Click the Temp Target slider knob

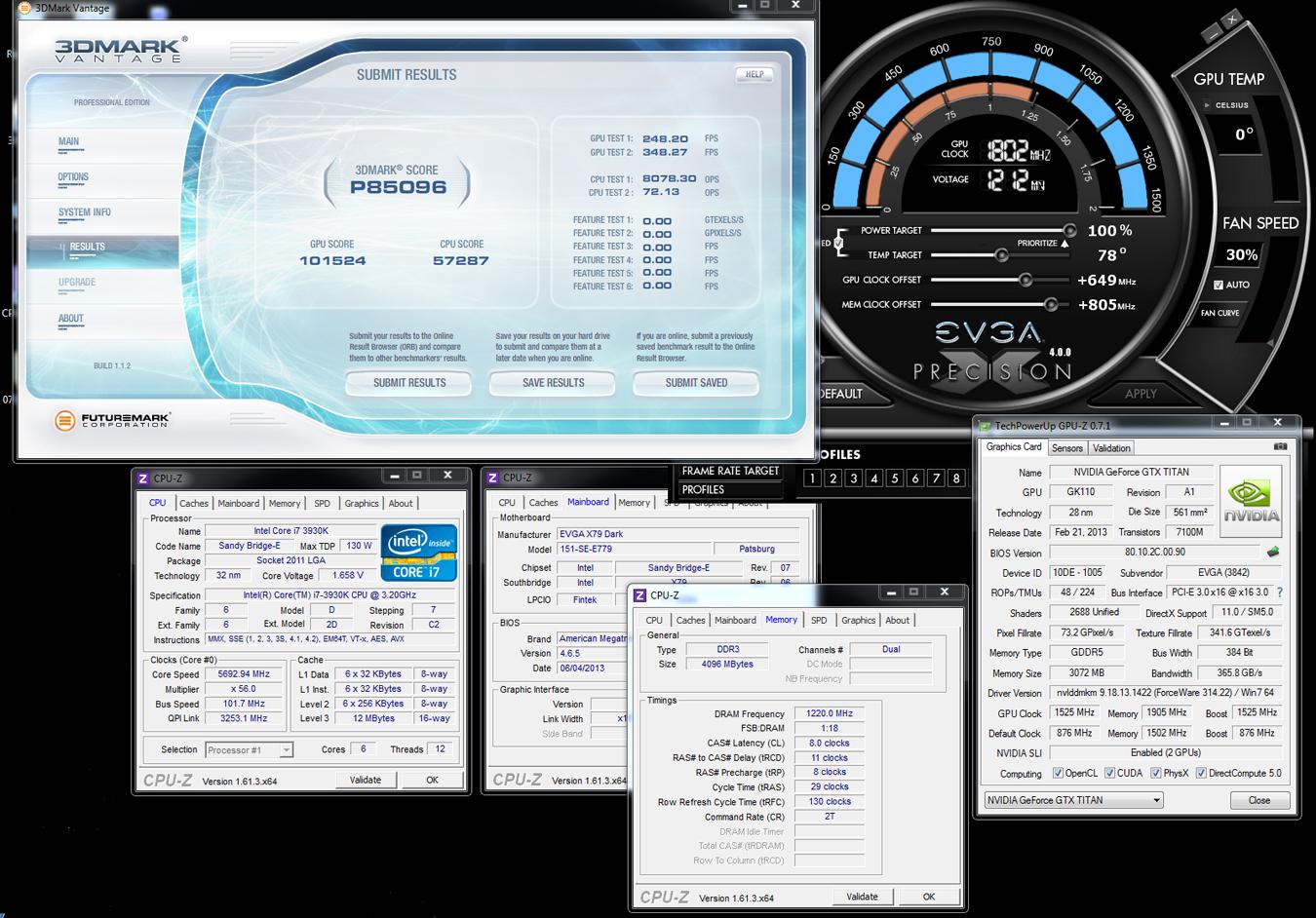point(1001,255)
